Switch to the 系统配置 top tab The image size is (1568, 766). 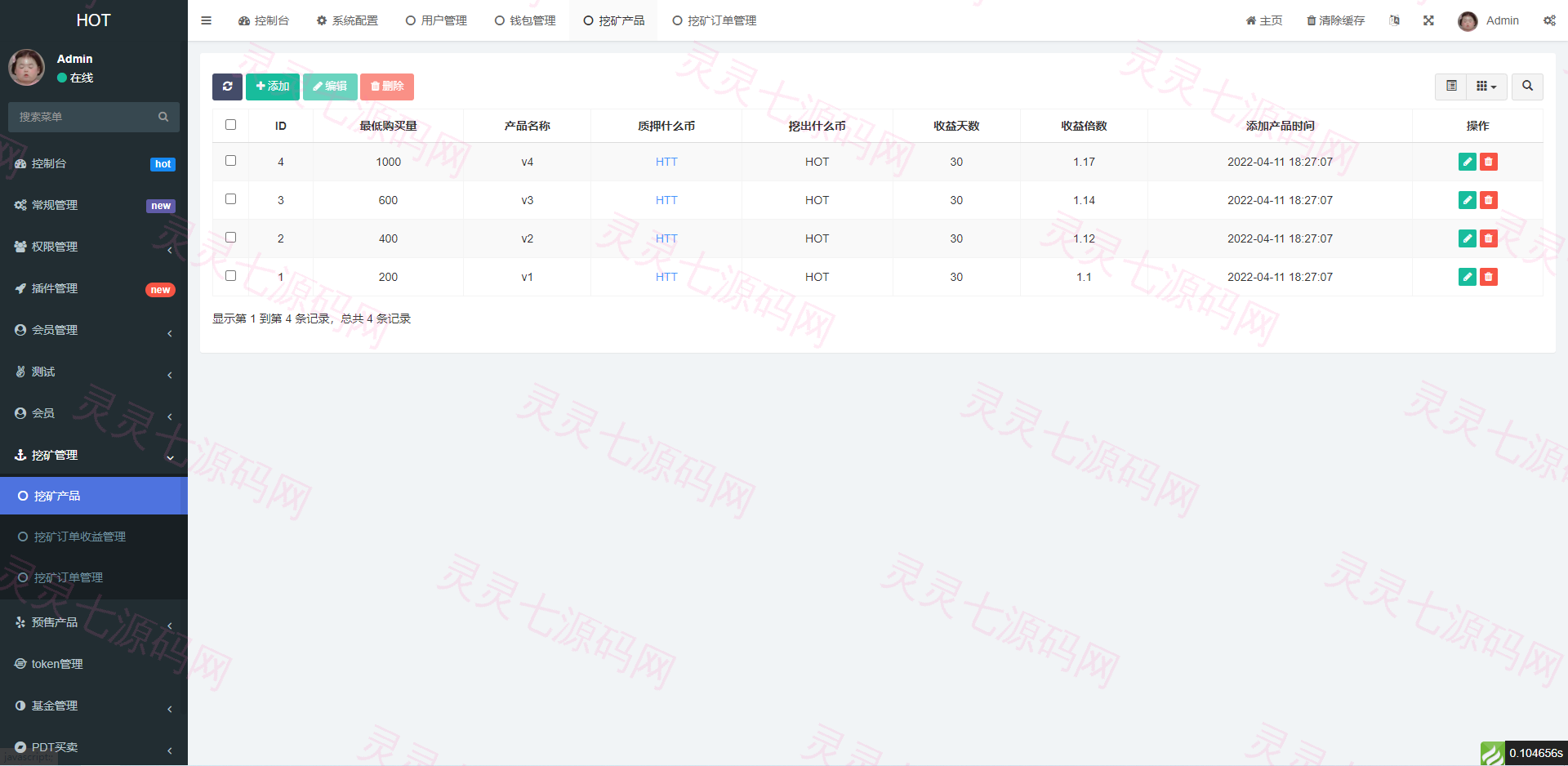pyautogui.click(x=347, y=20)
